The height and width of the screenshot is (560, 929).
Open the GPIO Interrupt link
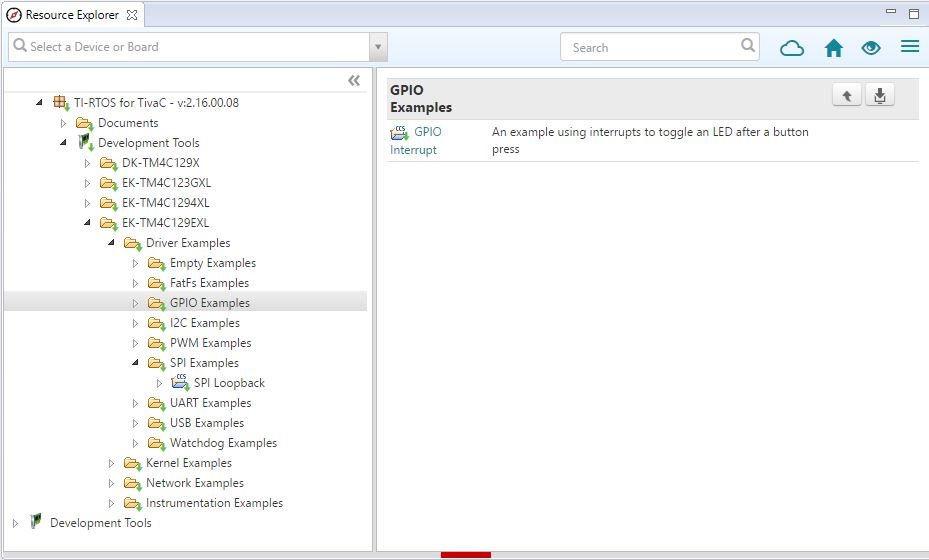click(415, 141)
